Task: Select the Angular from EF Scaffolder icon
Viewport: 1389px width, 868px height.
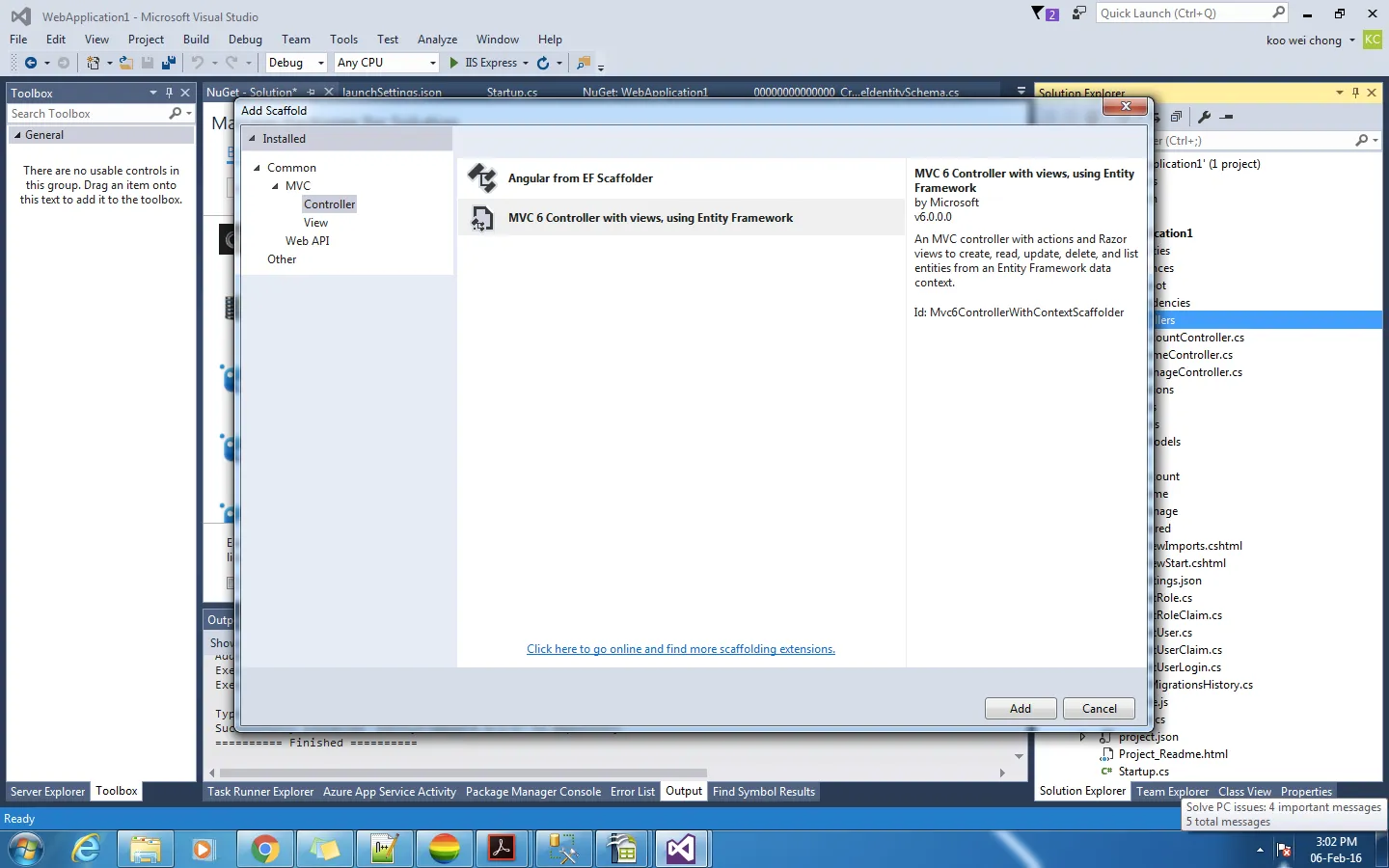Action: [x=481, y=178]
